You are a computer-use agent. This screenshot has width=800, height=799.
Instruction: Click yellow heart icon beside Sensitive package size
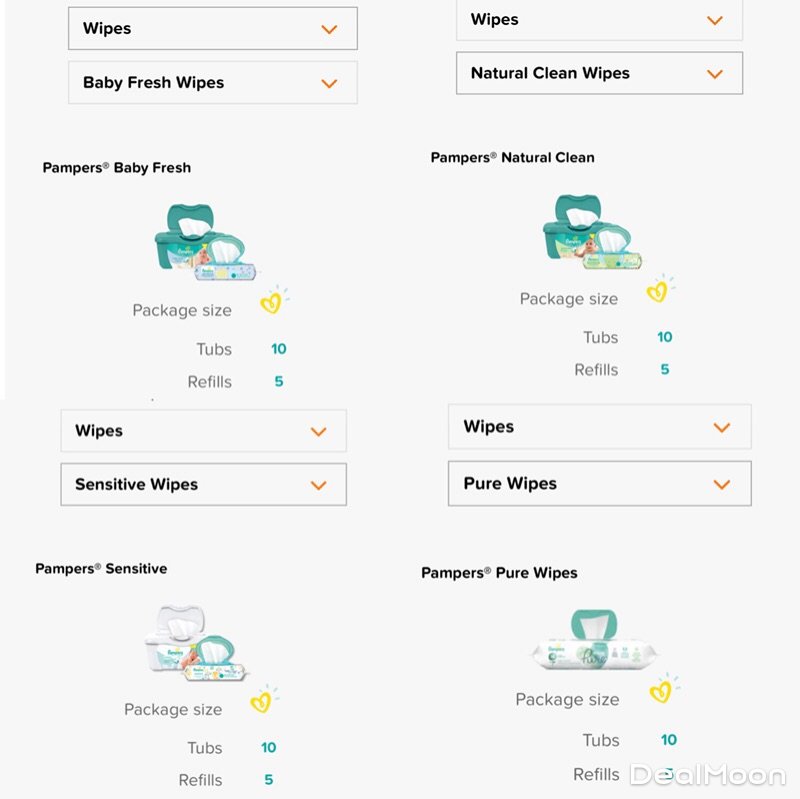262,701
